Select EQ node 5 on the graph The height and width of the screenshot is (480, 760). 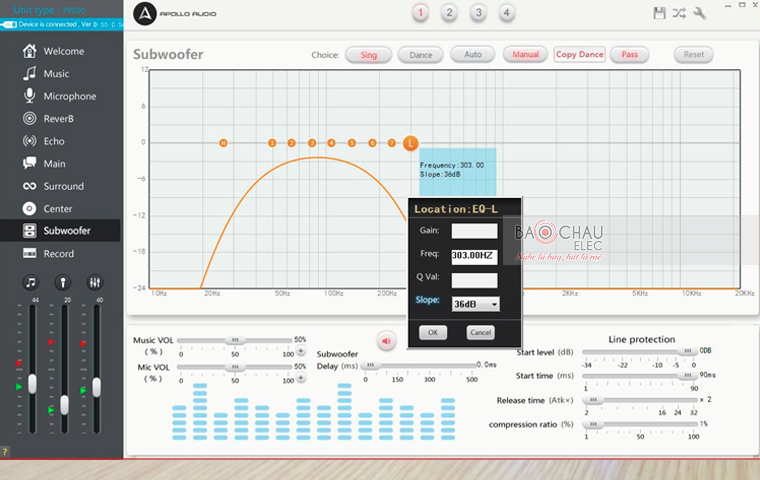(x=352, y=143)
